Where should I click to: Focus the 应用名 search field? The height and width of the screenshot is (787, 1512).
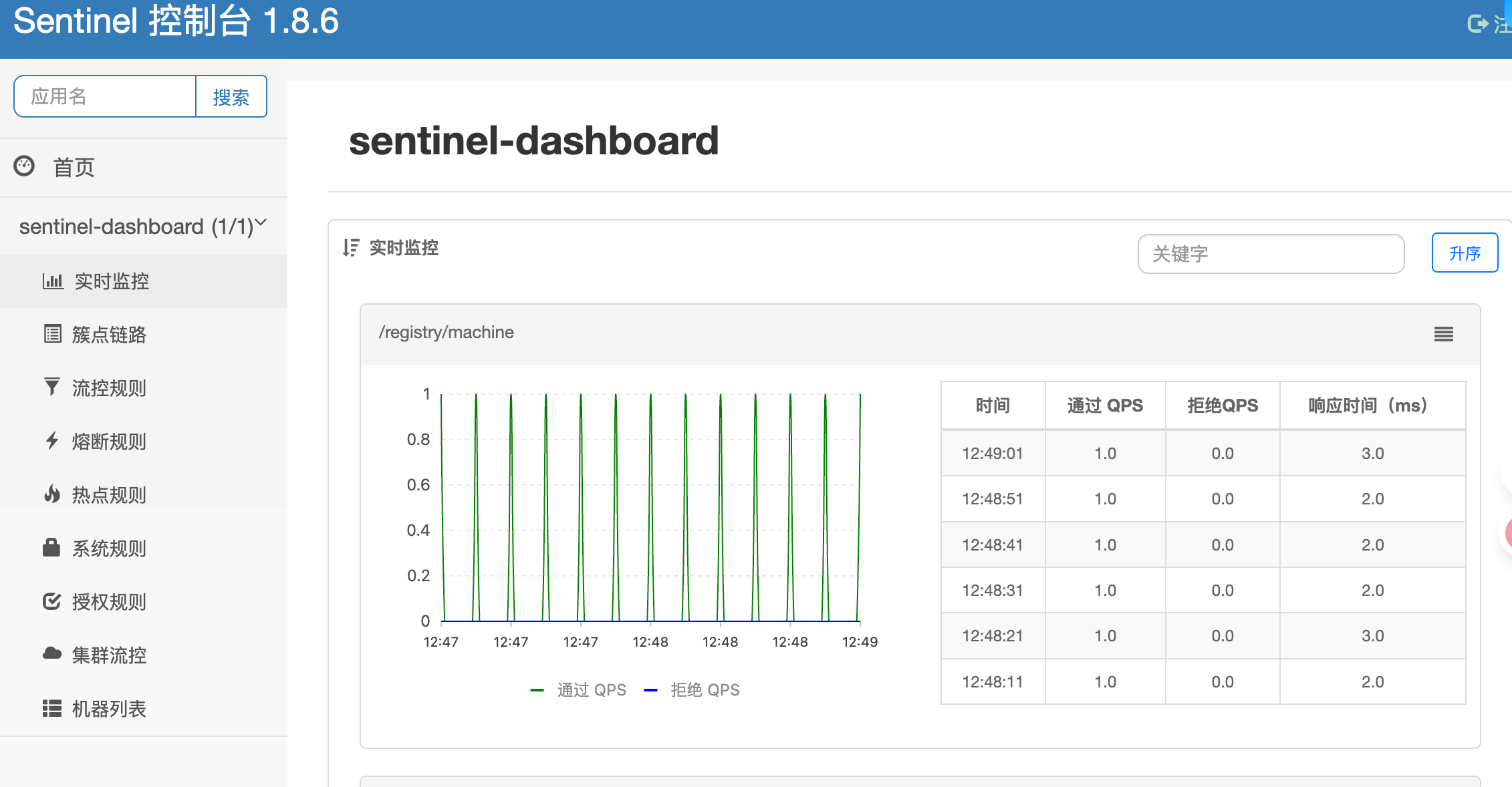click(x=105, y=97)
